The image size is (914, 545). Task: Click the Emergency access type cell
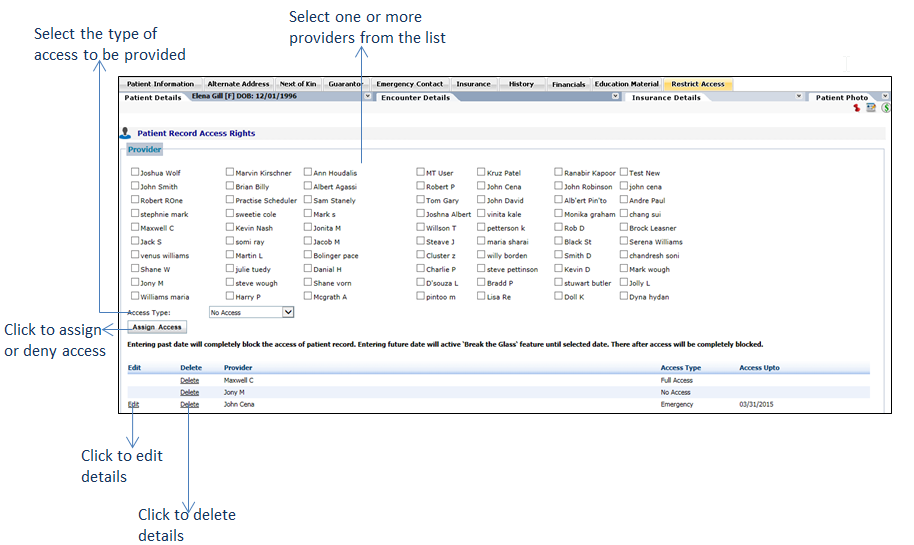pos(677,404)
